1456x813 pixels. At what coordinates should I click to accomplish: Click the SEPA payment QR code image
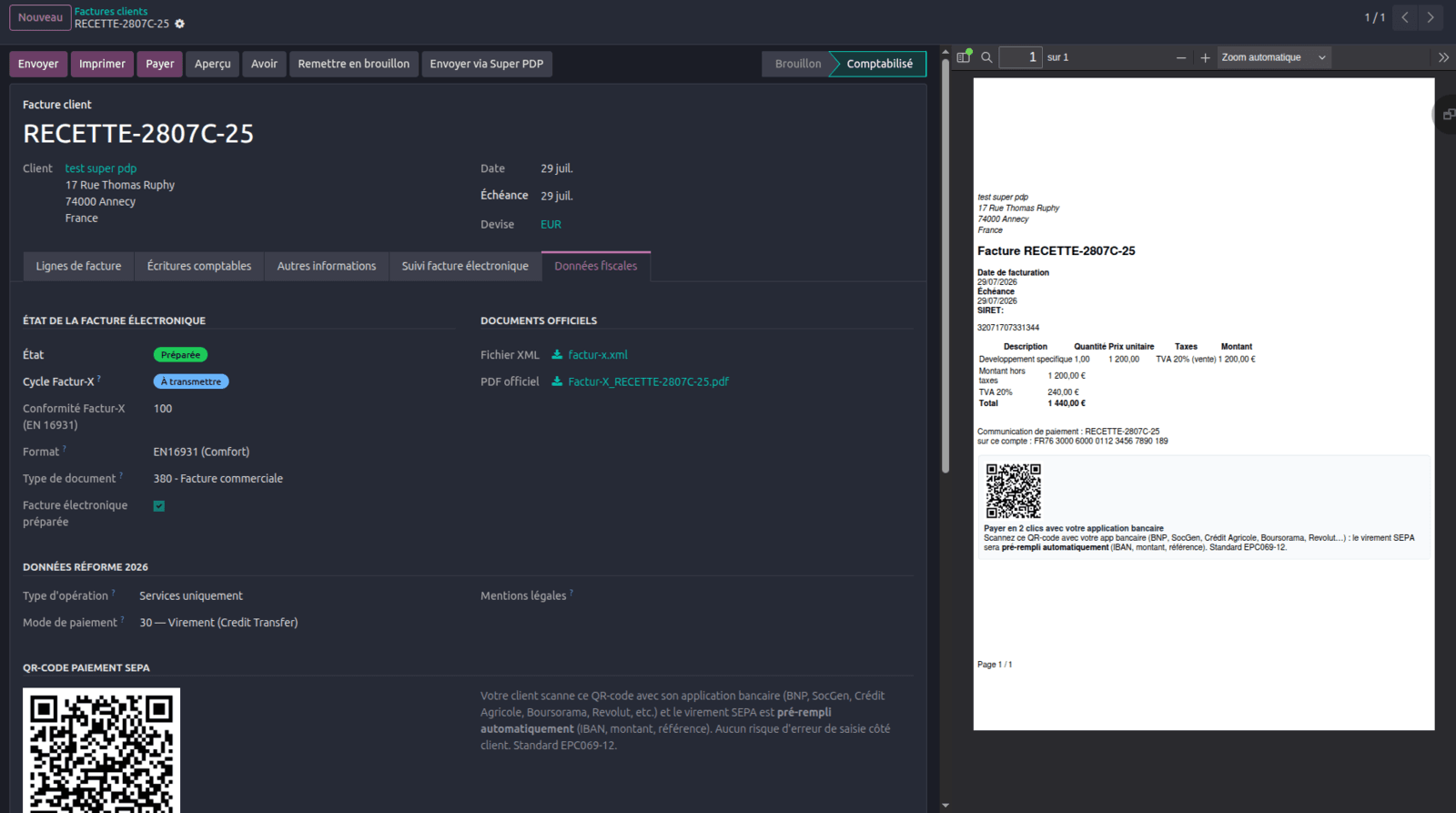coord(101,750)
